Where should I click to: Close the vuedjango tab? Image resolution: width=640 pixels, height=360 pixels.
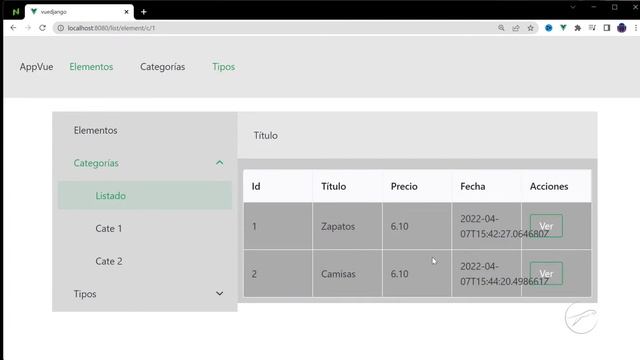pos(127,12)
